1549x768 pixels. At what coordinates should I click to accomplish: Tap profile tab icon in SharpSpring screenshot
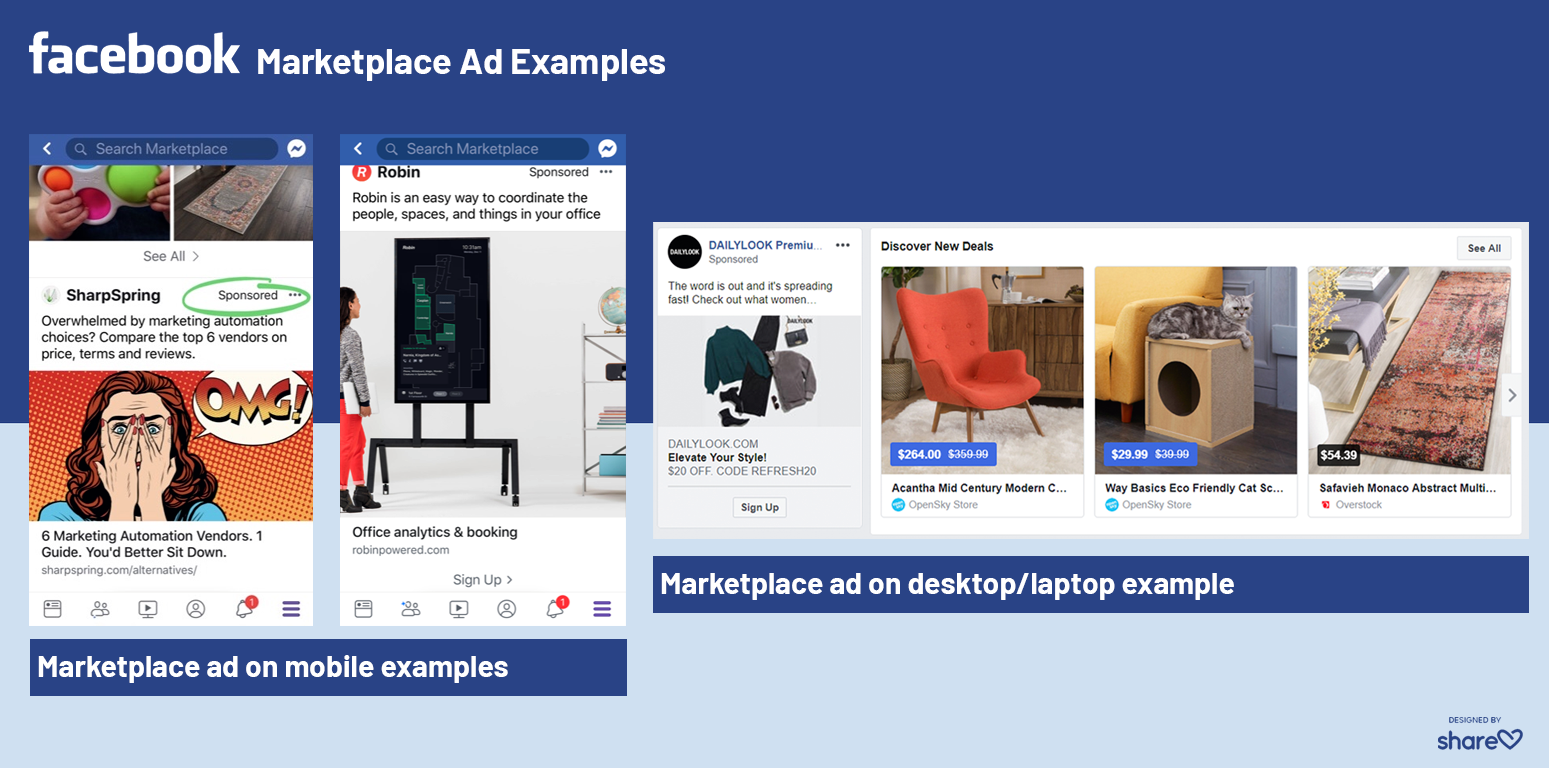pyautogui.click(x=196, y=608)
